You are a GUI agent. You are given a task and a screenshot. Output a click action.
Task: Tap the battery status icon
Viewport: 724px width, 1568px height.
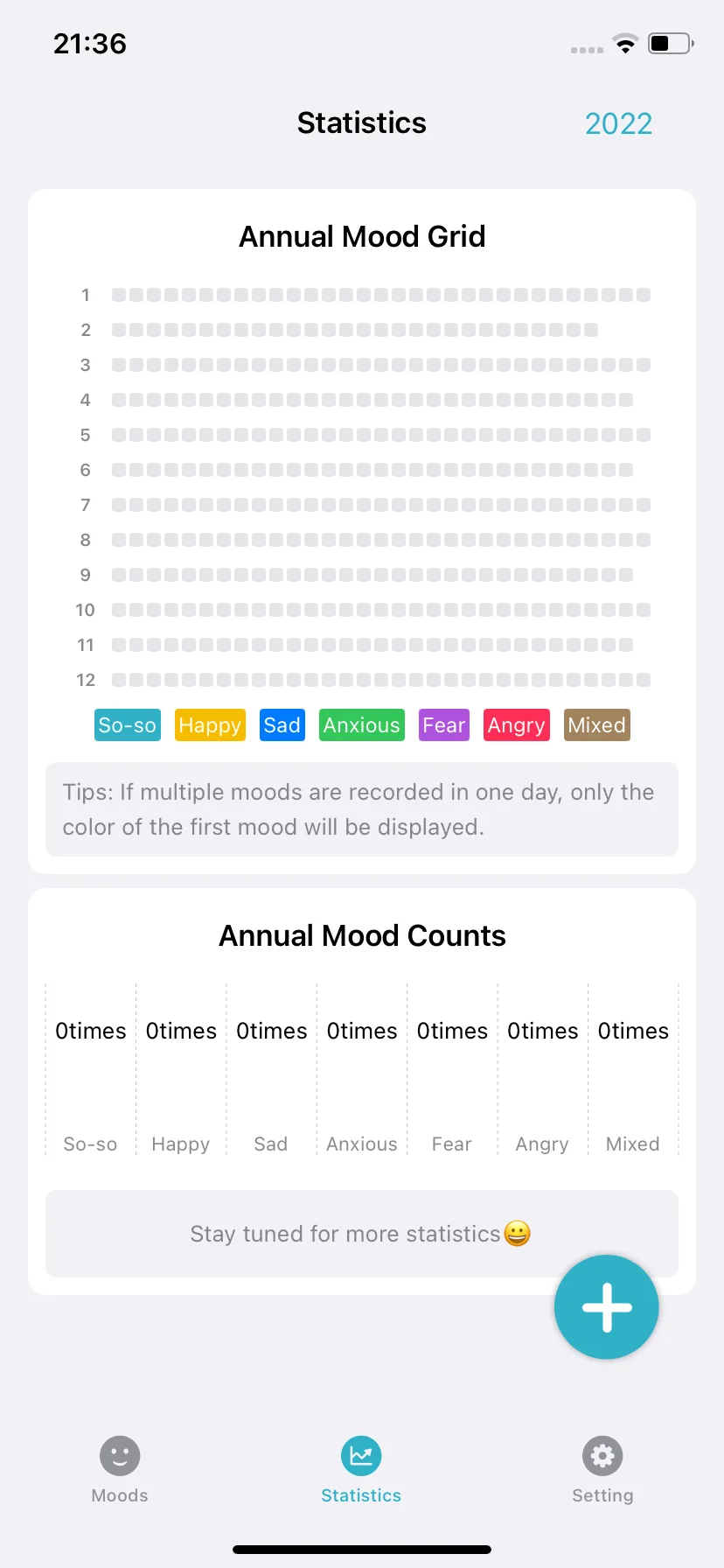click(x=671, y=43)
